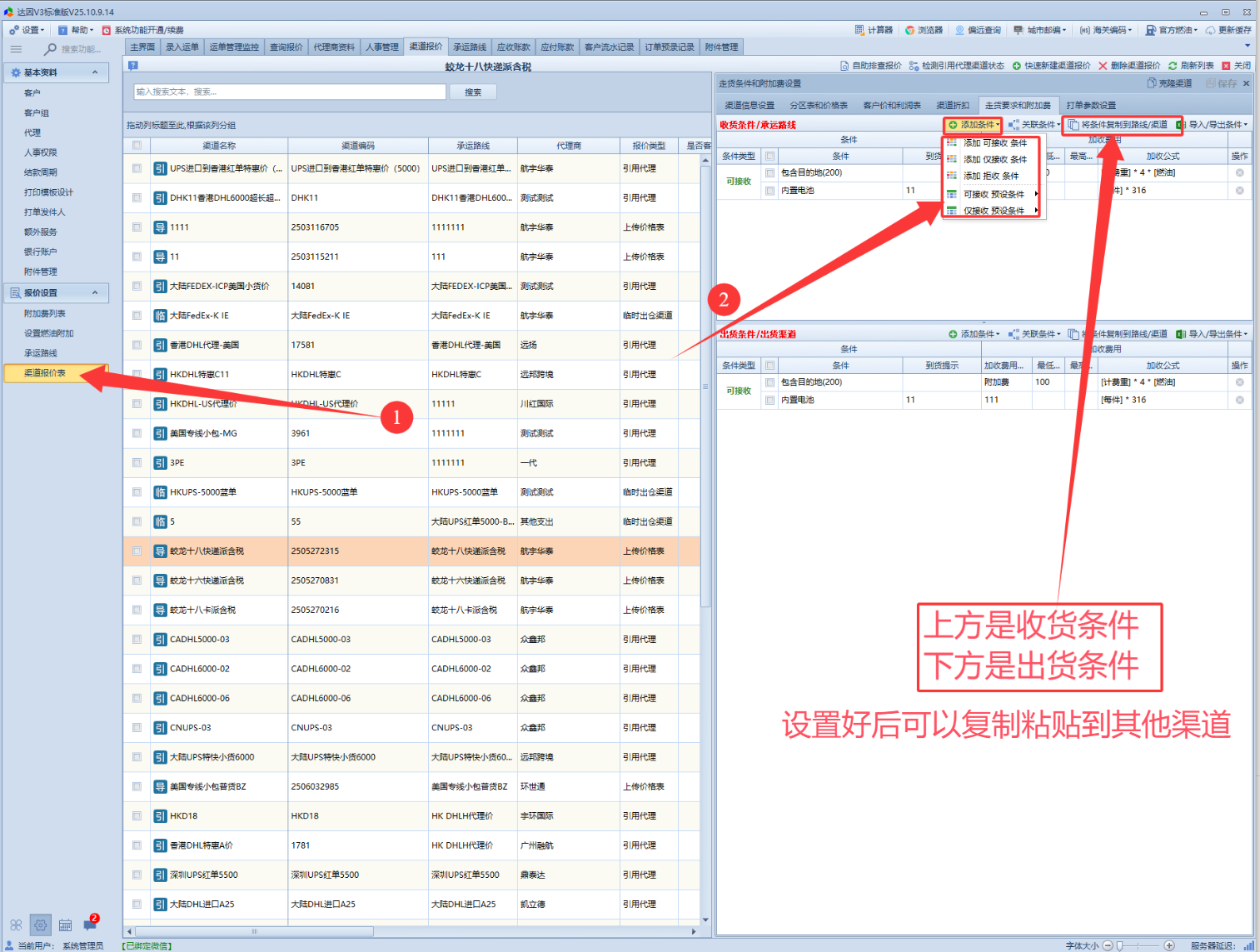
Task: Switch to the 分区表和价格表 tab
Action: pos(818,106)
